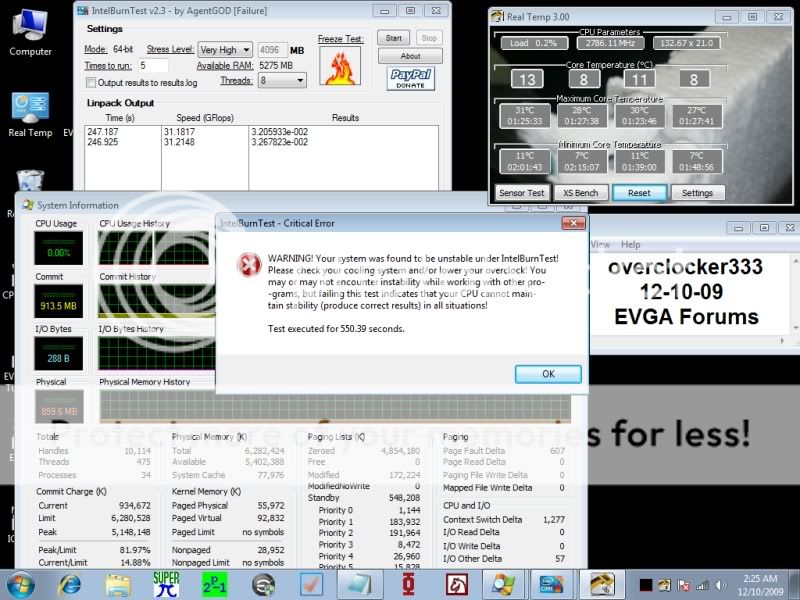Image resolution: width=800 pixels, height=600 pixels.
Task: Click the Reset button in Real Temp
Action: coord(639,193)
